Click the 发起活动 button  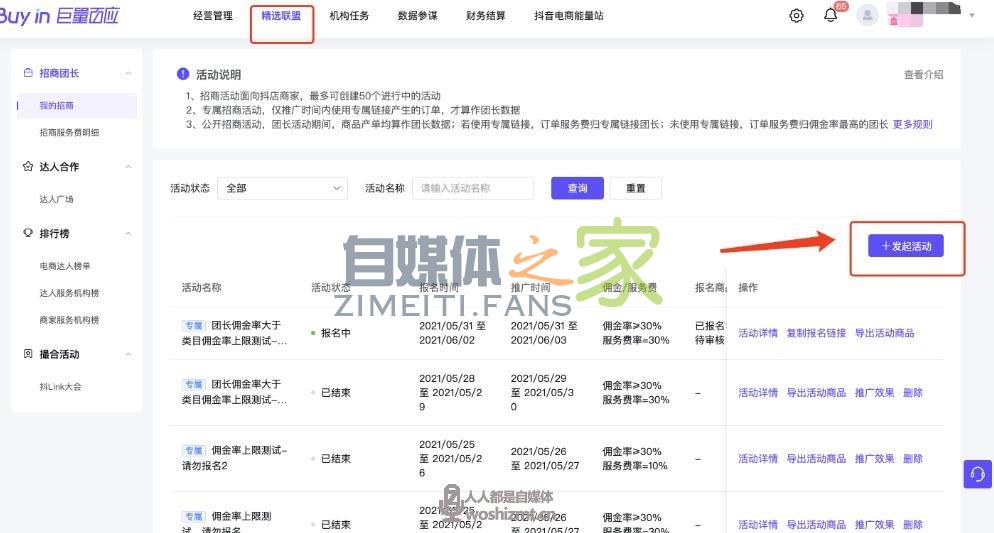coord(906,246)
